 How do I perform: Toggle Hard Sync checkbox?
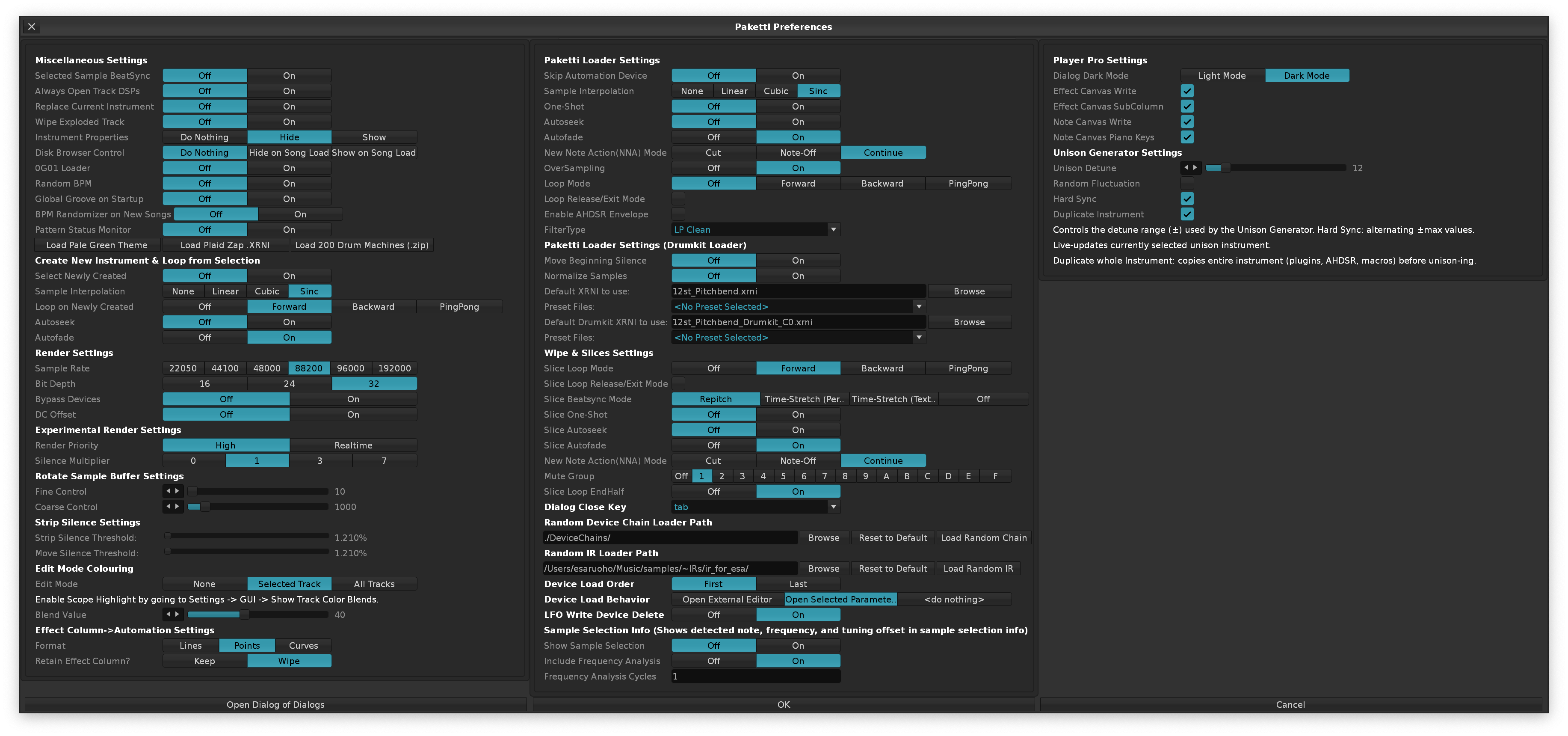coord(1187,199)
